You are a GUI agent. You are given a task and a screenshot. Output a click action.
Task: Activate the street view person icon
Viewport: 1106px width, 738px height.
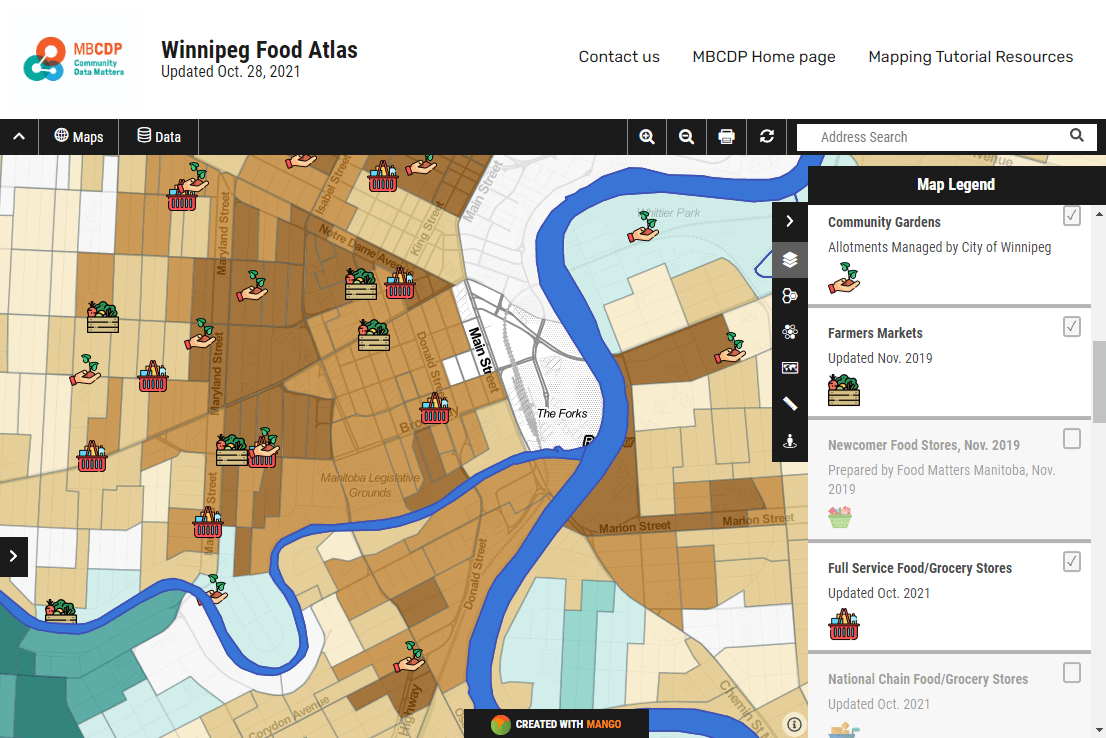pos(790,441)
